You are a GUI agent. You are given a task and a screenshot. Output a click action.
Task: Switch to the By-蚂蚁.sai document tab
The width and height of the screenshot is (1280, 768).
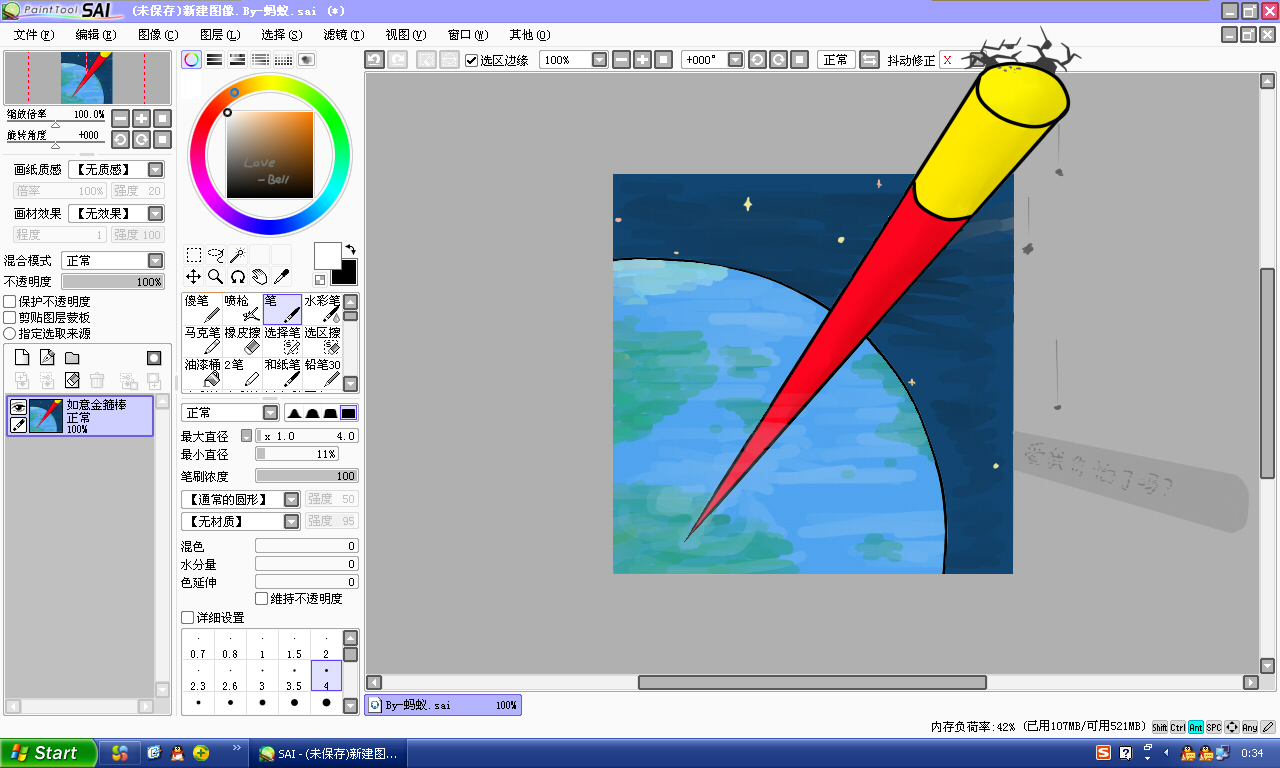[x=443, y=705]
